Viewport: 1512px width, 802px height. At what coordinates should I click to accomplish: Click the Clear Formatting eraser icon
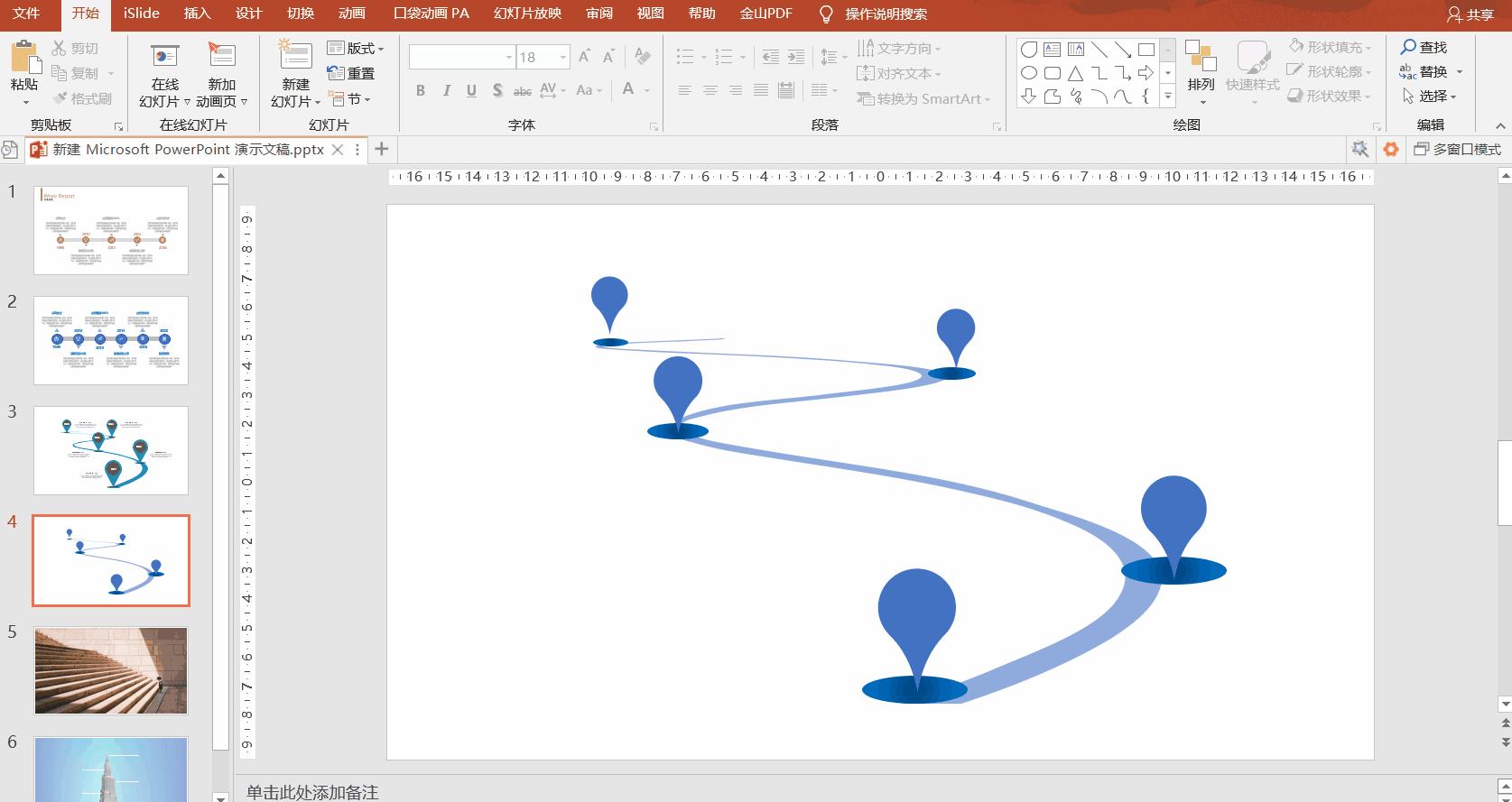[x=643, y=57]
